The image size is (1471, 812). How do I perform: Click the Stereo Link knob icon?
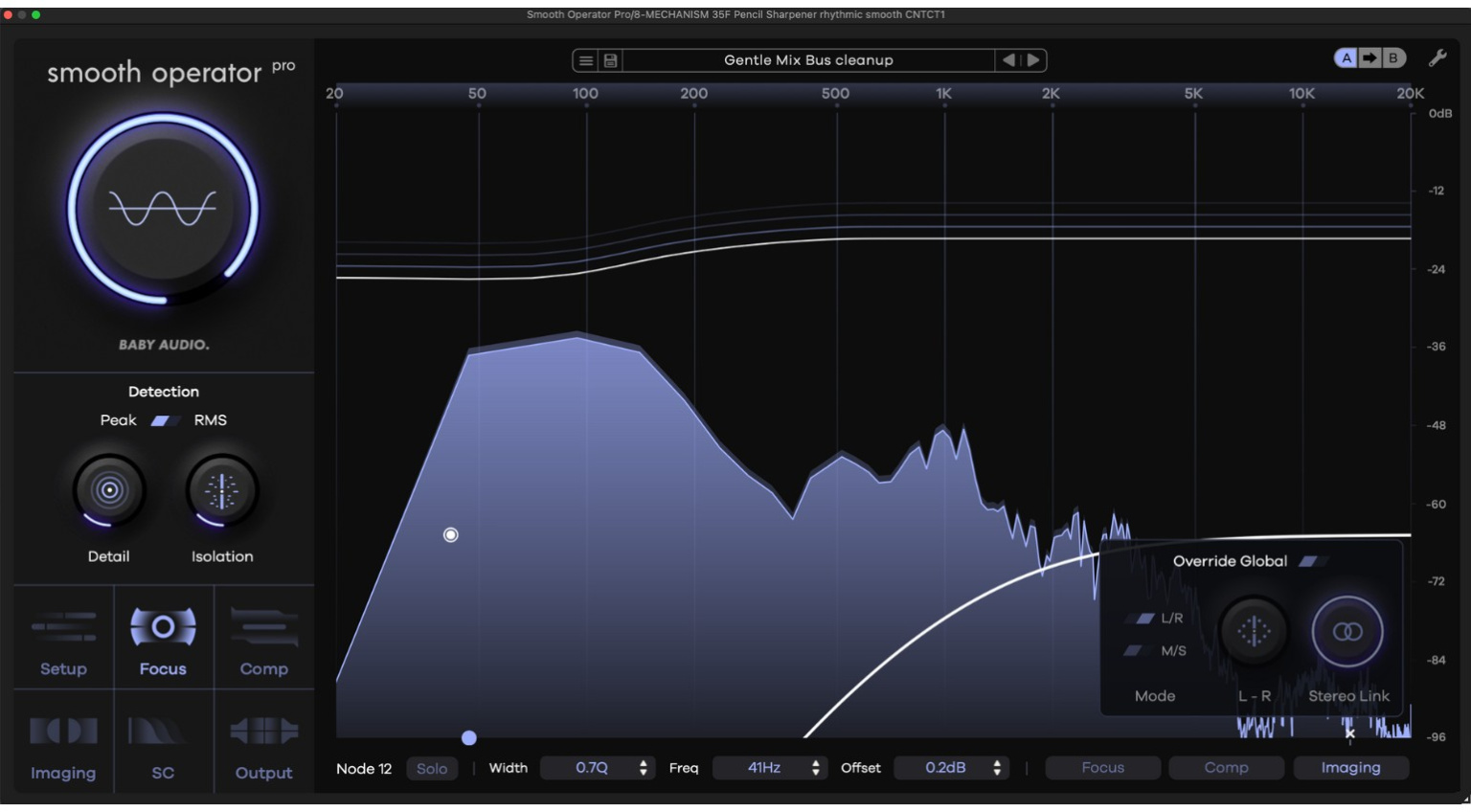tap(1347, 632)
